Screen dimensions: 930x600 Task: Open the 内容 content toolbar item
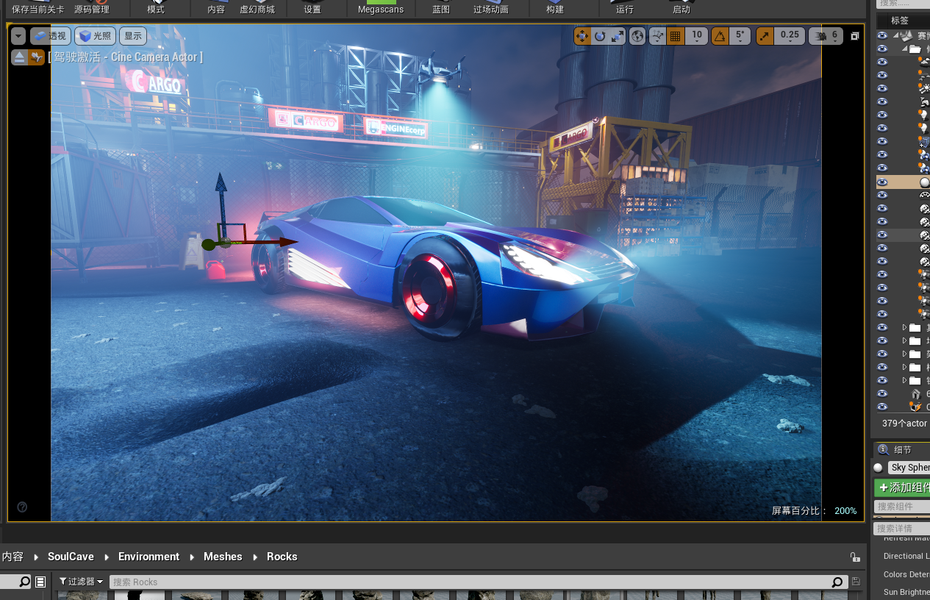pyautogui.click(x=216, y=8)
